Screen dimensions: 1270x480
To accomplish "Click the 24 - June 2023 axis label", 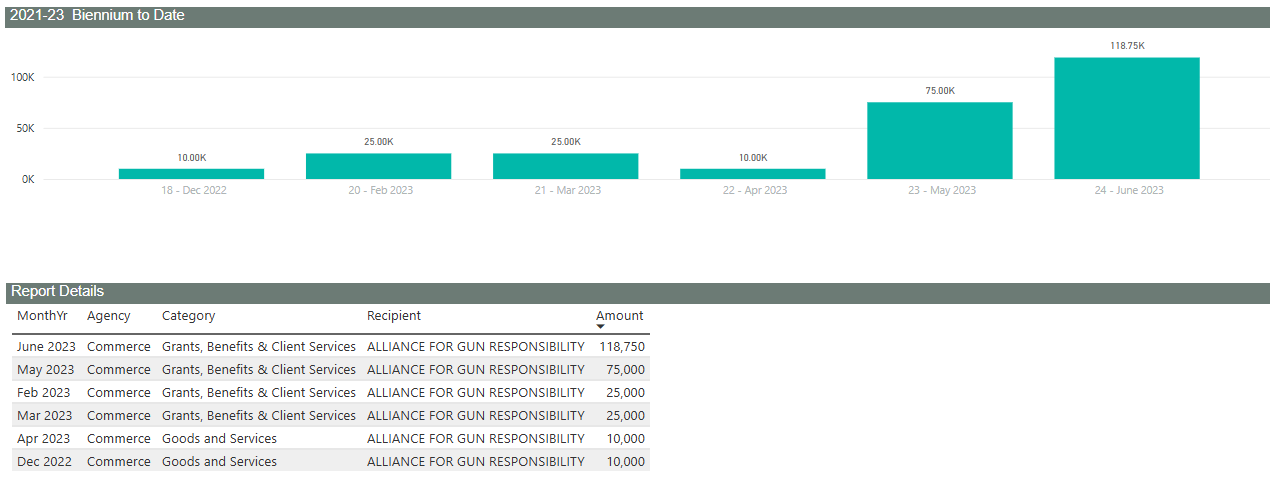I will pyautogui.click(x=1128, y=190).
